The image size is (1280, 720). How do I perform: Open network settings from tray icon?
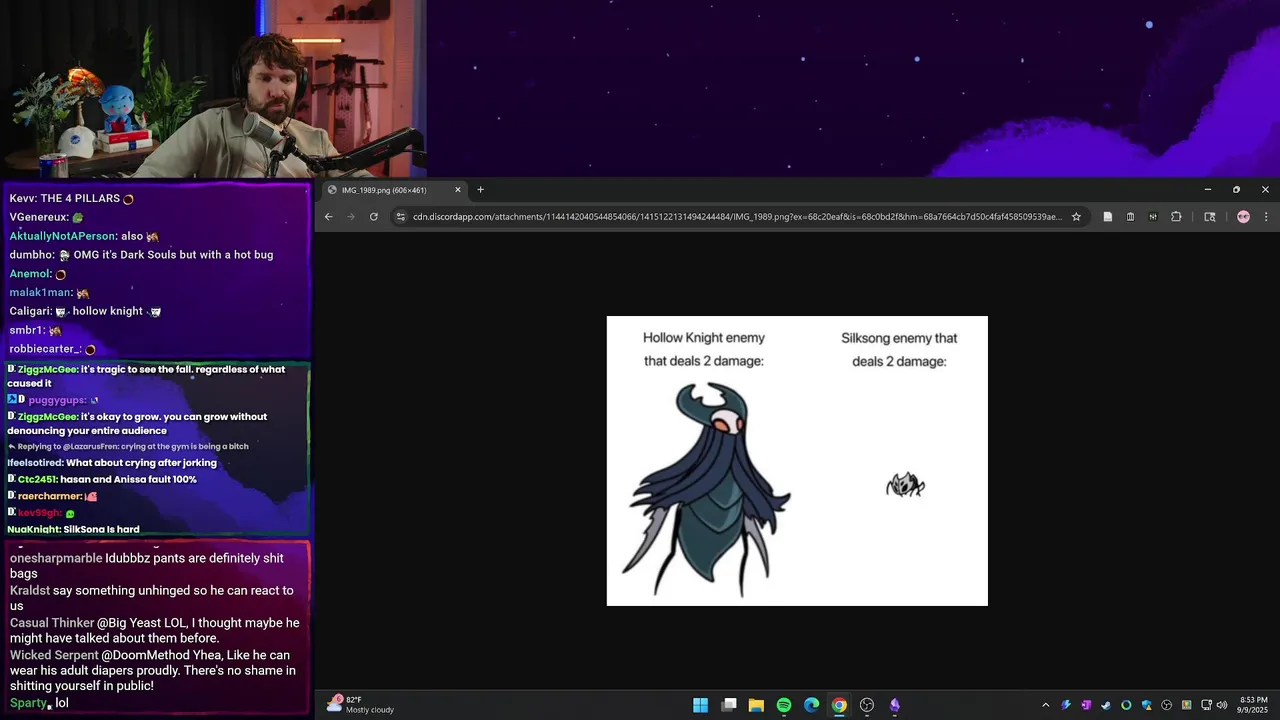(1206, 705)
